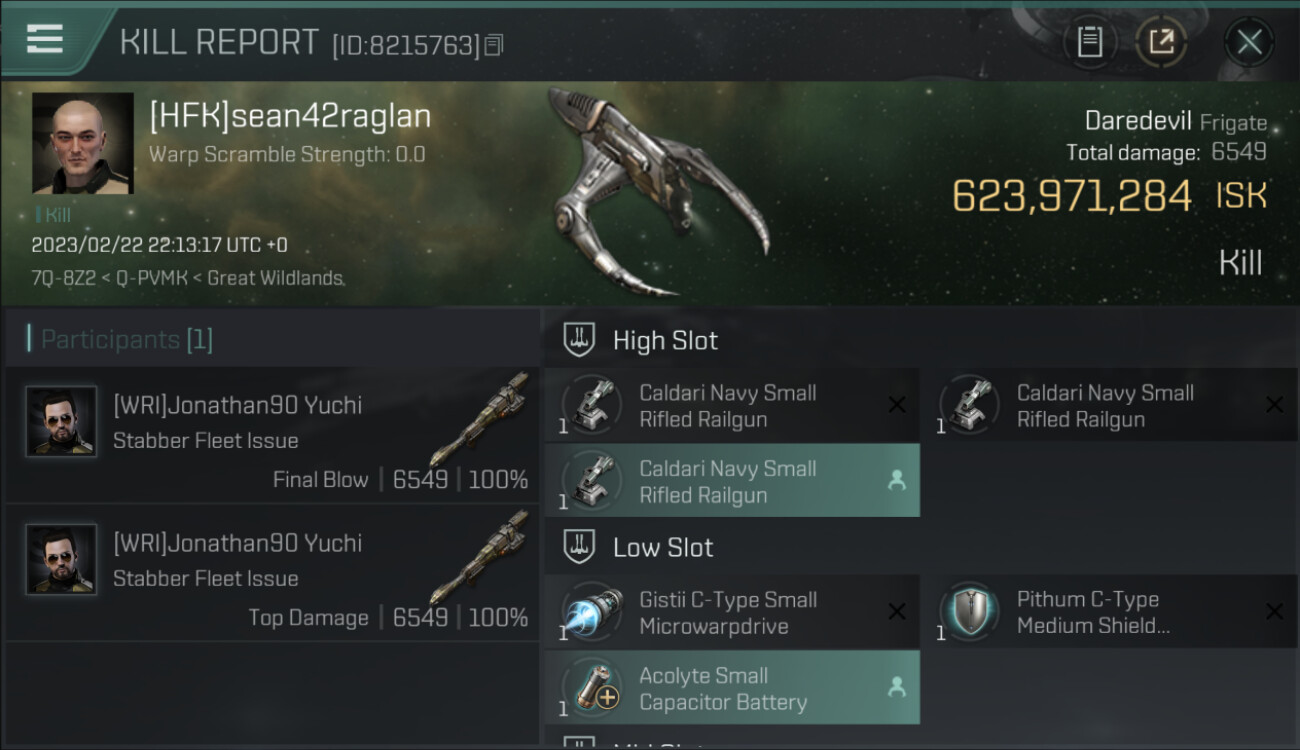Viewport: 1300px width, 750px height.
Task: Click X mark on first Caldari Navy Railgun
Action: [897, 405]
